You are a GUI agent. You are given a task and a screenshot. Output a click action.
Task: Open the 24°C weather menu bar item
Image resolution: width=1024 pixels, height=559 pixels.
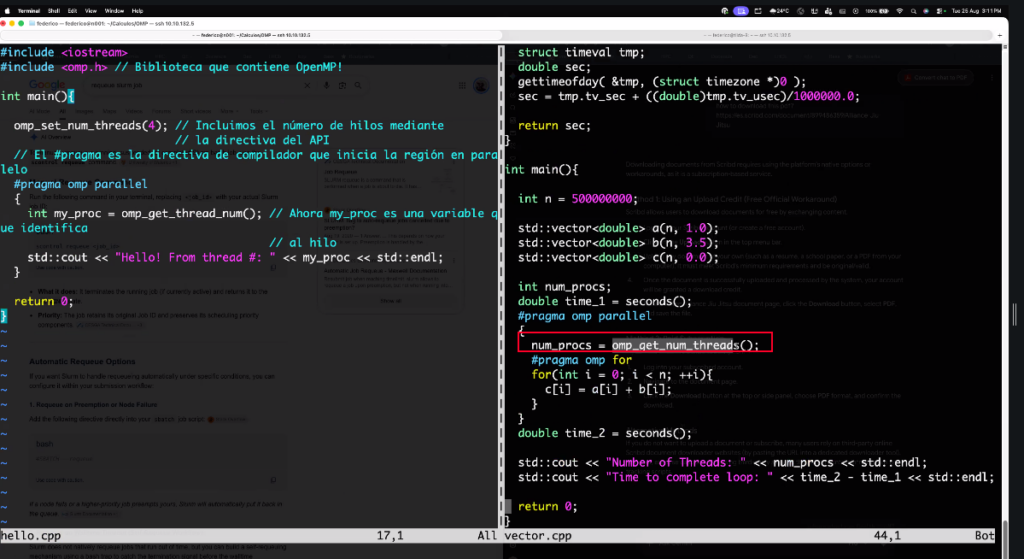780,10
